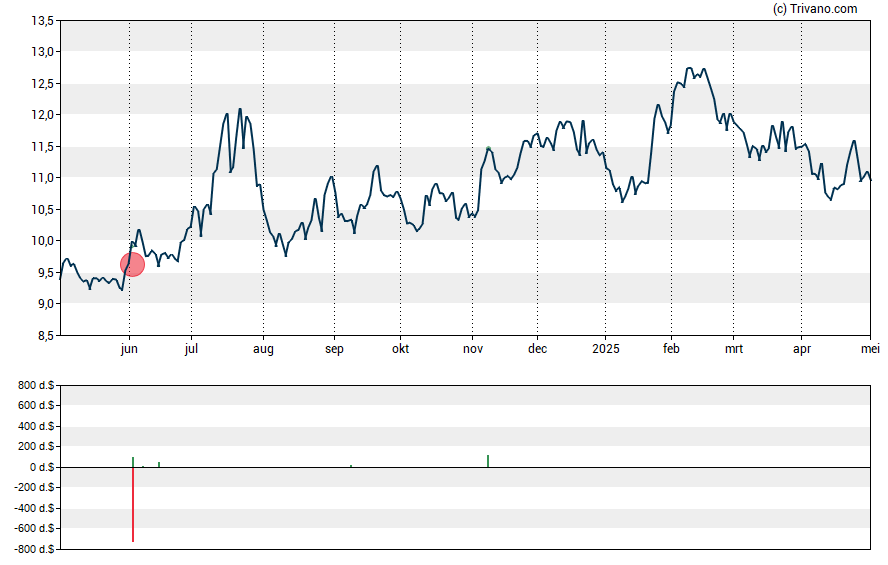Click the tall red bar in volume chart
Screen dimensions: 888x565
tap(133, 504)
